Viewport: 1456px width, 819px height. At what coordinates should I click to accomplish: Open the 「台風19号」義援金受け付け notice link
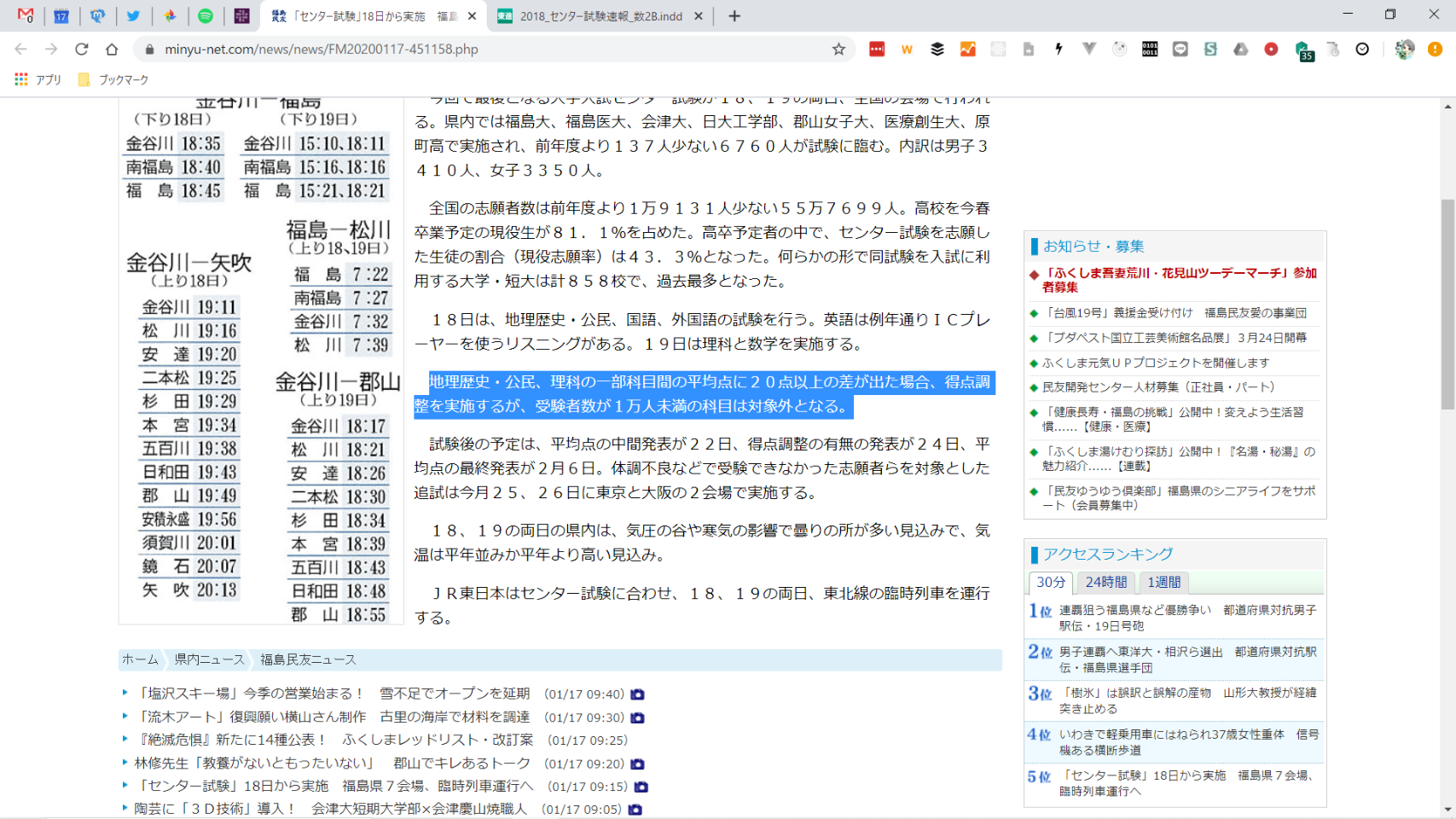(1174, 313)
